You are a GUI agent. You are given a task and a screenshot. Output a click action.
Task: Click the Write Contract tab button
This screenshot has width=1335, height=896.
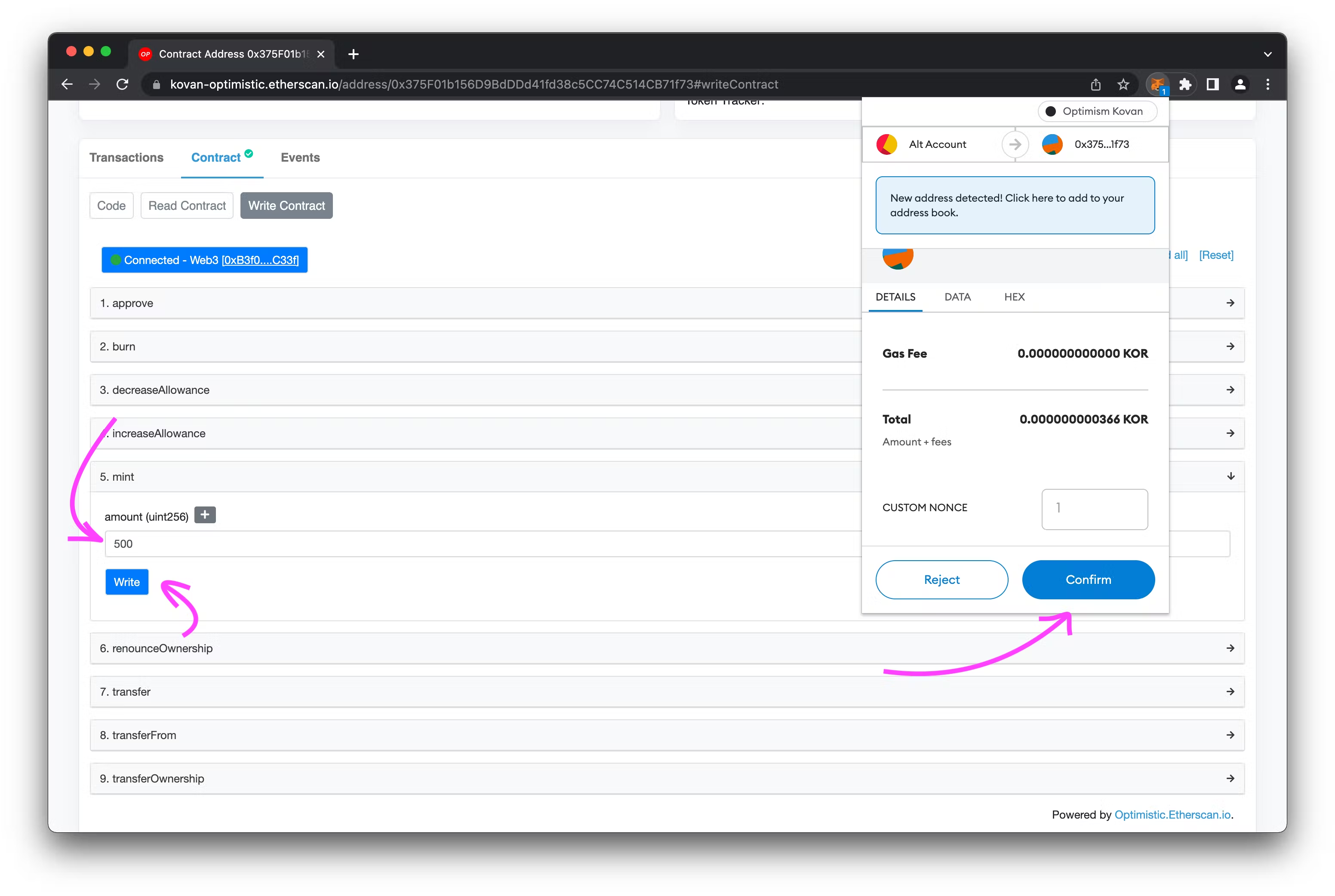pos(287,206)
